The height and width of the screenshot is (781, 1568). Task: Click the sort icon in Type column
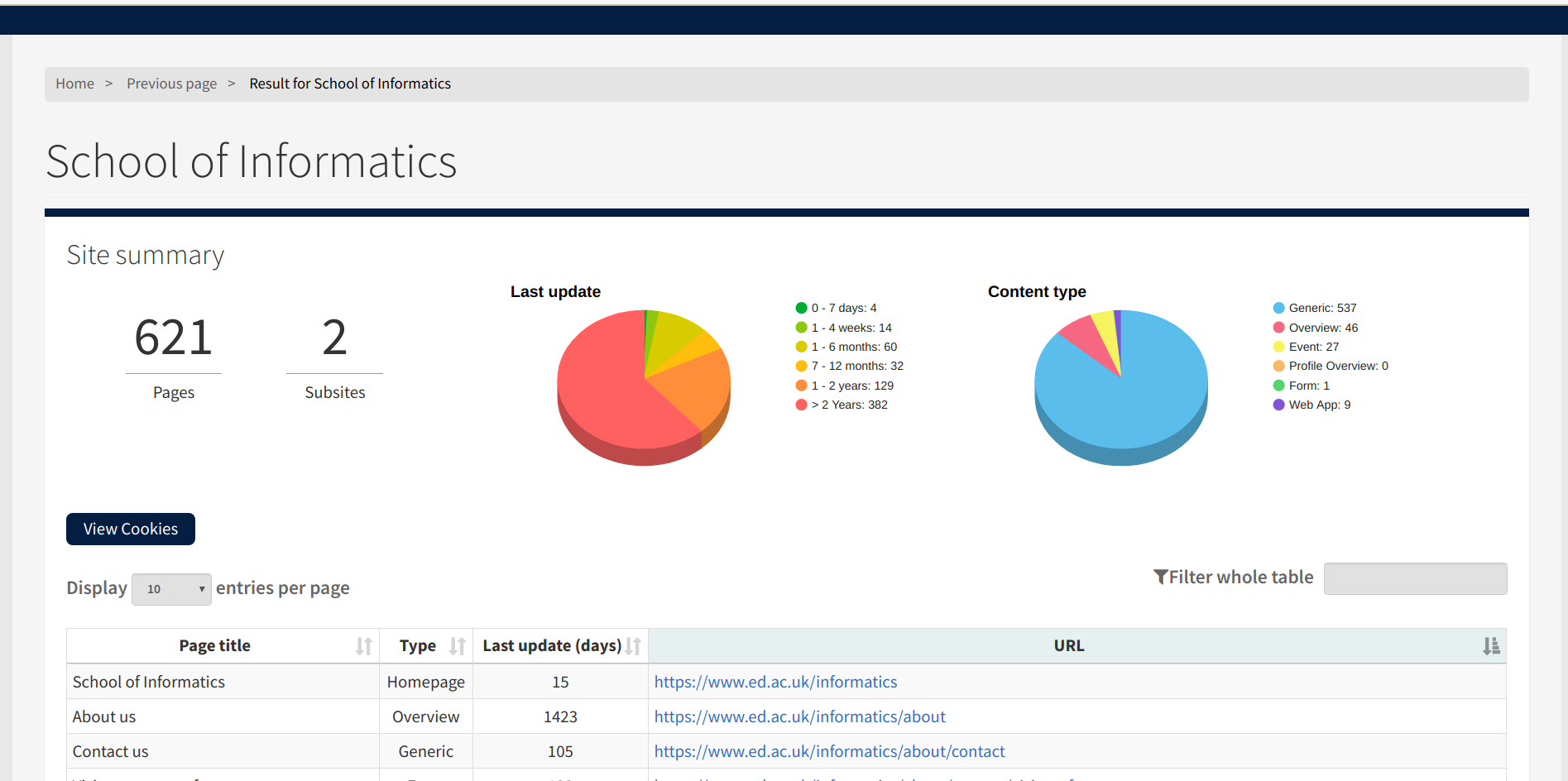pyautogui.click(x=457, y=646)
